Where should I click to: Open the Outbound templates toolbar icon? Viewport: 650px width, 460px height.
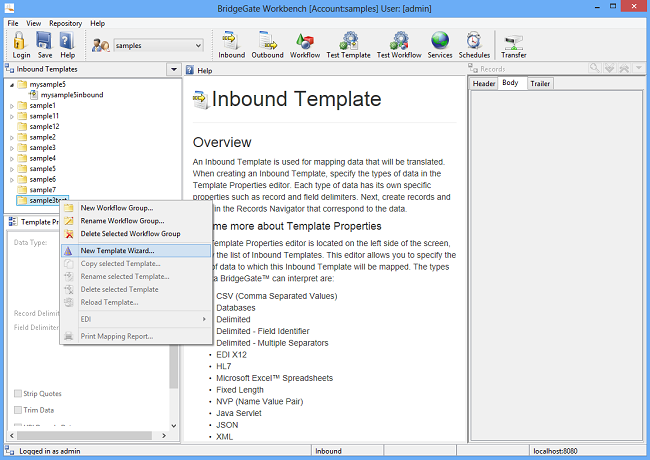267,41
